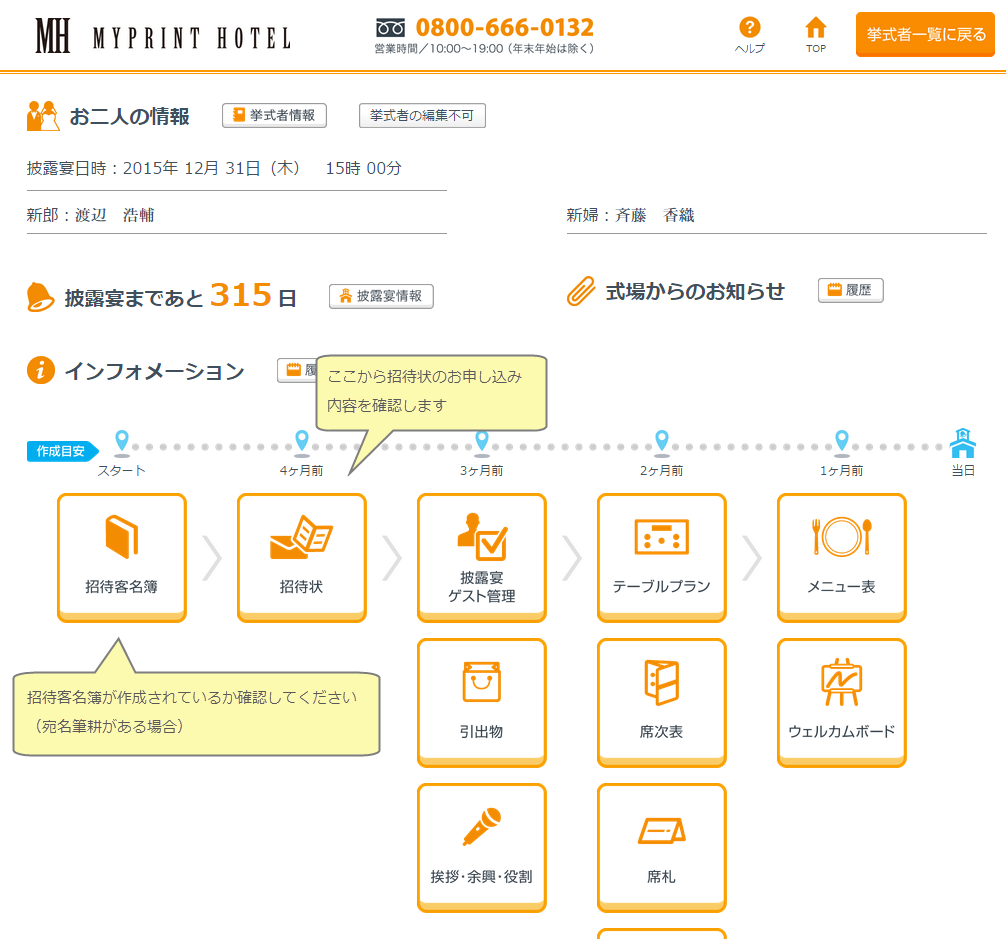Open 挙式者情報 couple info button
This screenshot has height=939, width=1006.
tap(274, 116)
